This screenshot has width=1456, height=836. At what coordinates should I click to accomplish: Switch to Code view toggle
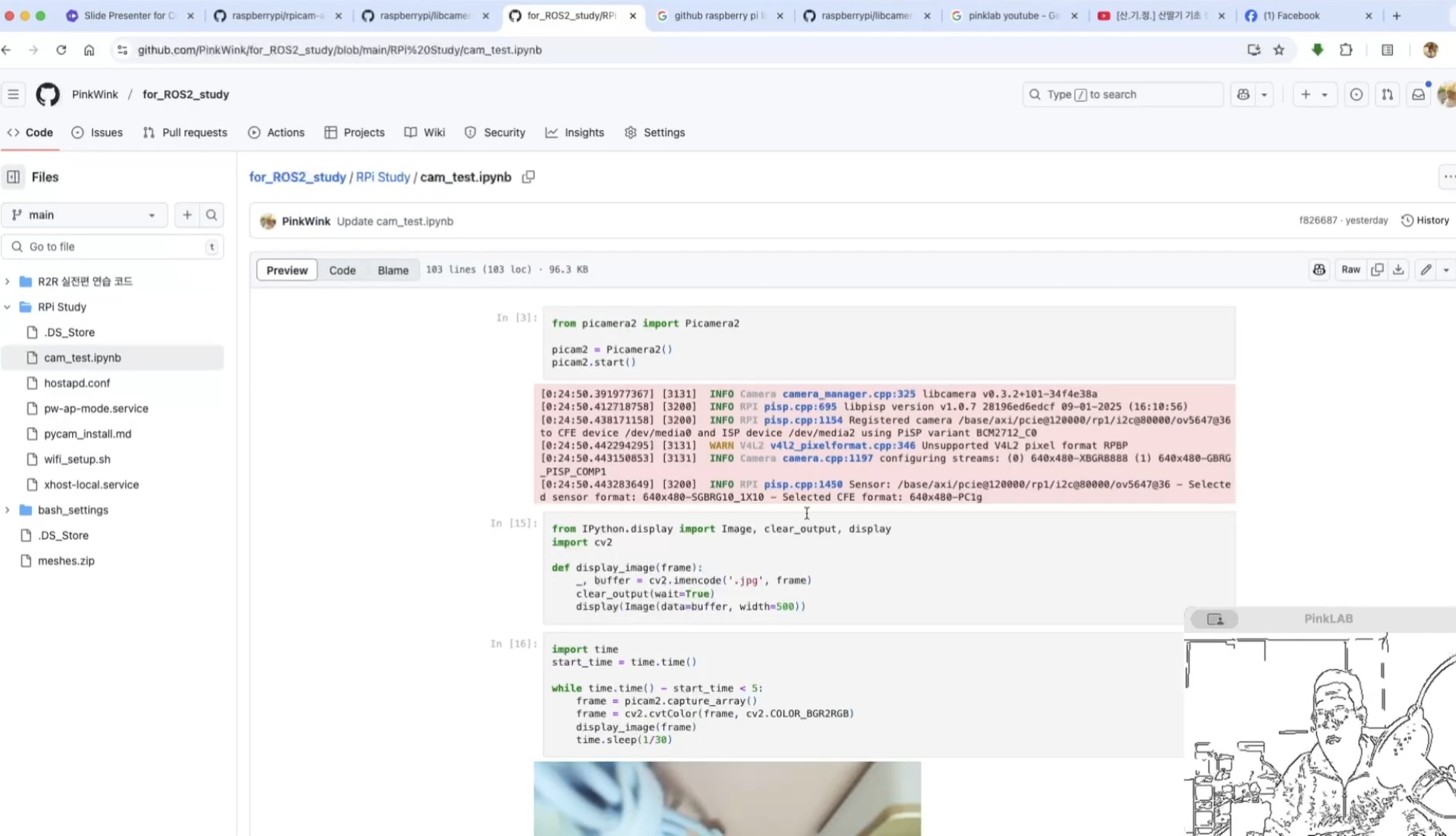point(342,270)
